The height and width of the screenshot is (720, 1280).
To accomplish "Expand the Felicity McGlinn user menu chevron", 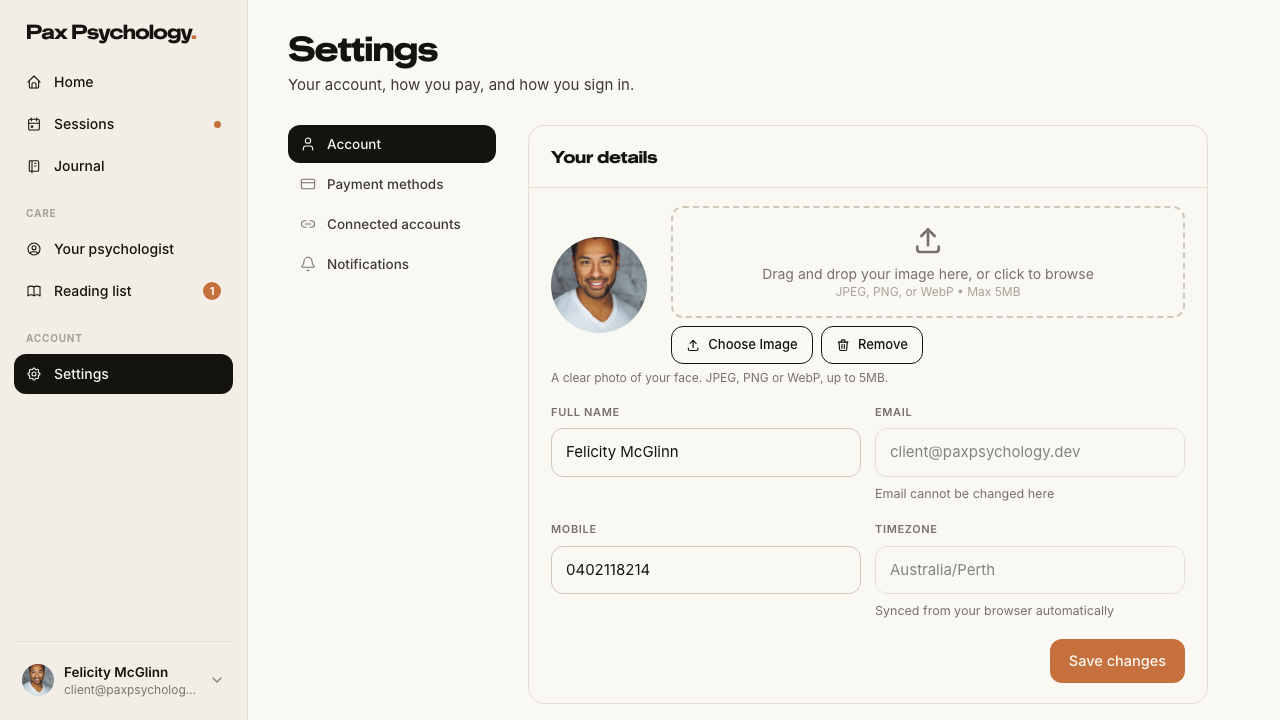I will pyautogui.click(x=217, y=680).
